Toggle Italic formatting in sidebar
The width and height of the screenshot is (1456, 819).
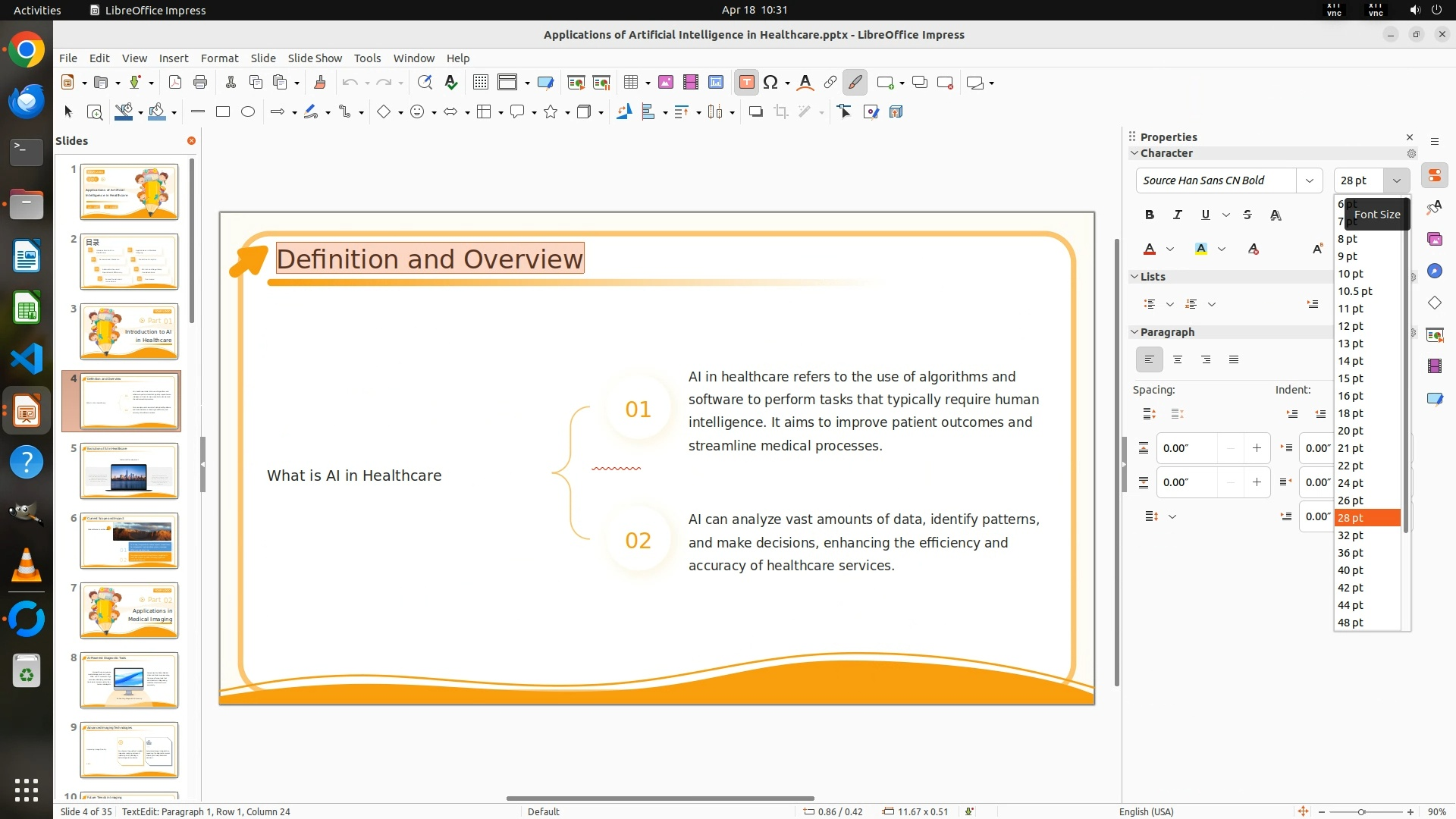click(x=1177, y=215)
